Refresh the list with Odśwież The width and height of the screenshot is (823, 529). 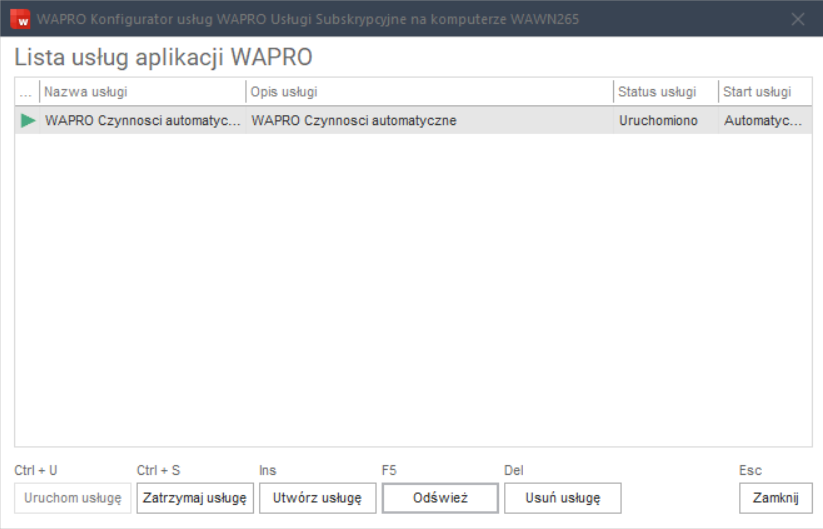439,498
